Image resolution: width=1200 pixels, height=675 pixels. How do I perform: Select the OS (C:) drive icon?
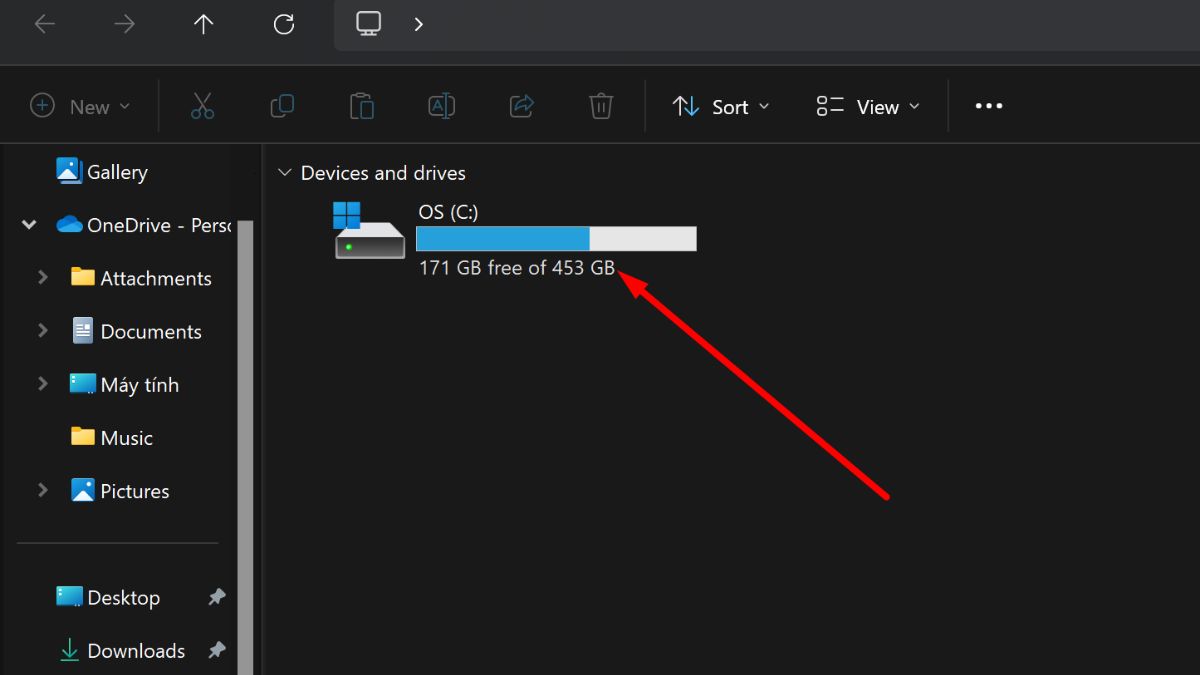tap(369, 230)
